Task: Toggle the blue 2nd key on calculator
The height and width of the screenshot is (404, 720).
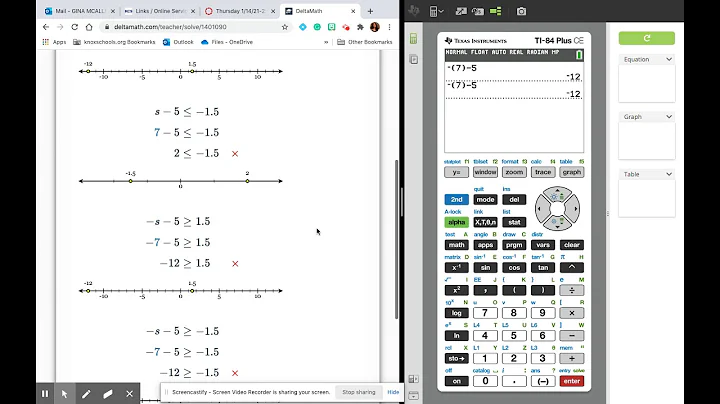Action: [x=456, y=200]
